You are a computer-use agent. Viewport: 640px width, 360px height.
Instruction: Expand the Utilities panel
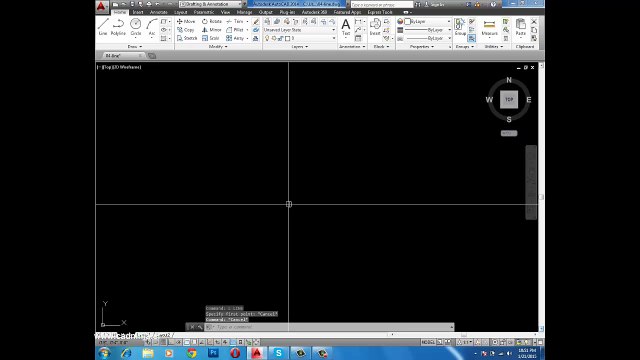(x=493, y=47)
